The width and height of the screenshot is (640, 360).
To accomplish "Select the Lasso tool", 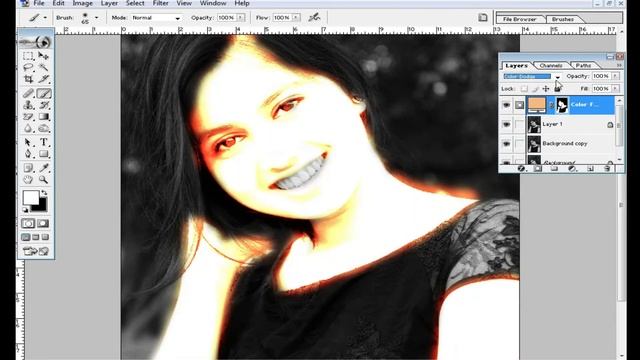I will click(28, 67).
